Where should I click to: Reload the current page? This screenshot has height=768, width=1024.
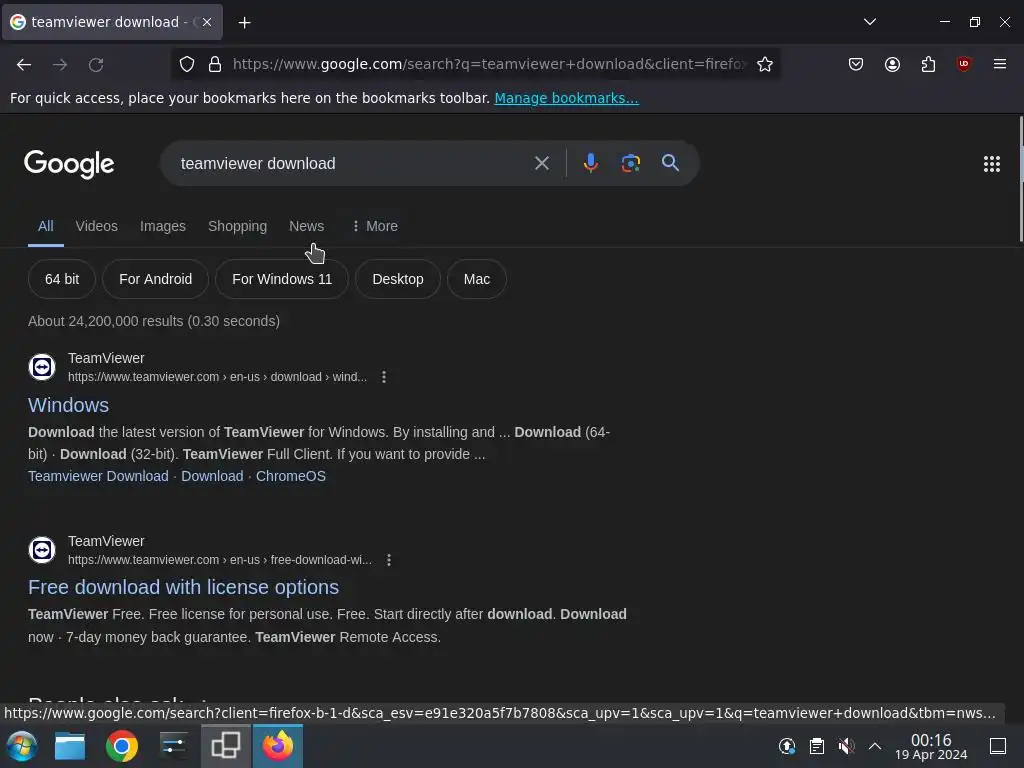point(96,64)
